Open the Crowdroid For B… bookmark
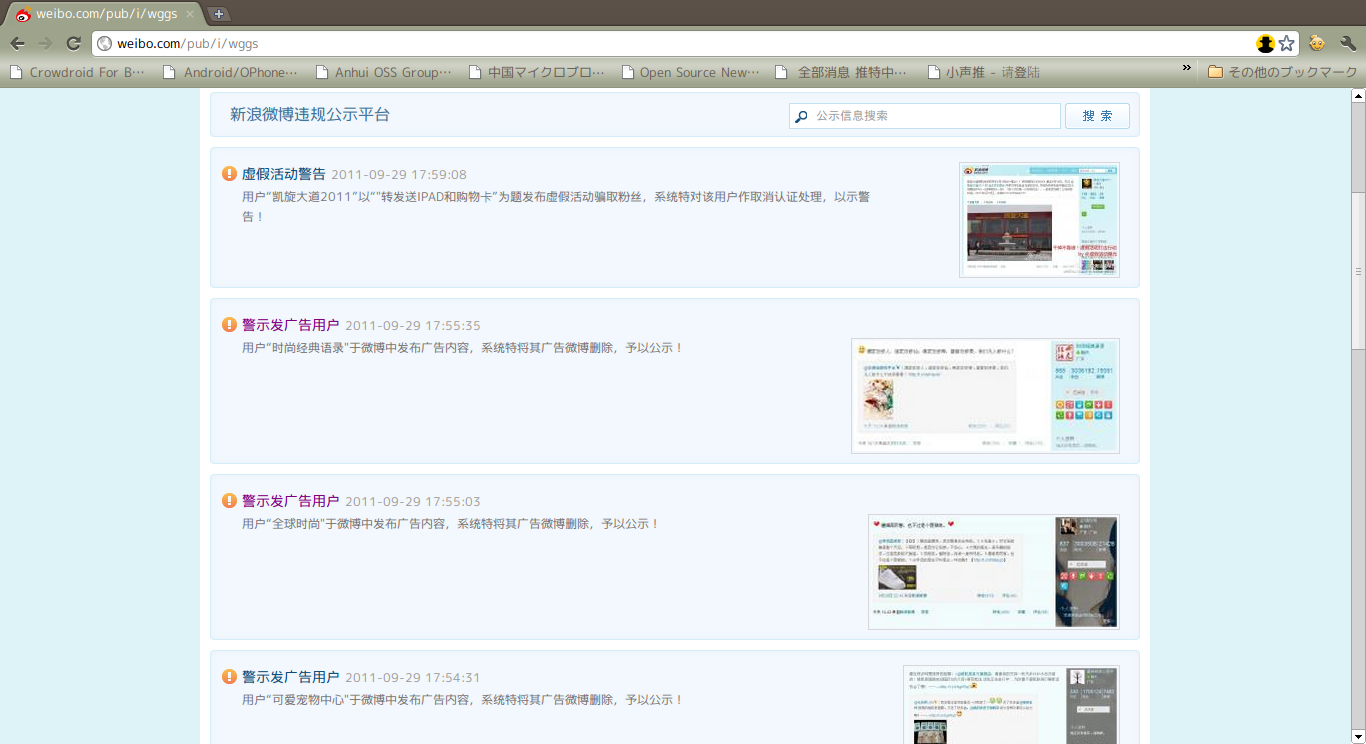Screen dimensions: 1366x744 click(78, 72)
